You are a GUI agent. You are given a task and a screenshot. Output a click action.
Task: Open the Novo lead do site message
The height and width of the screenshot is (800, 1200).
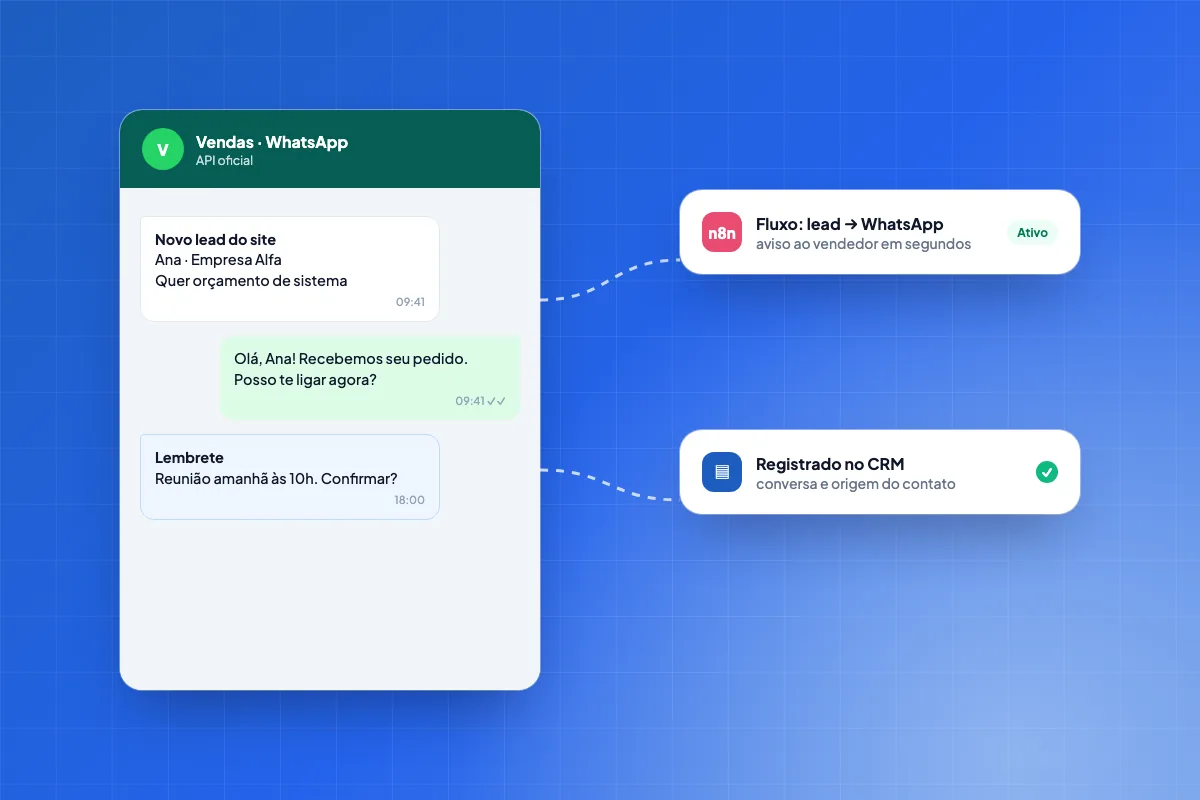tap(290, 269)
